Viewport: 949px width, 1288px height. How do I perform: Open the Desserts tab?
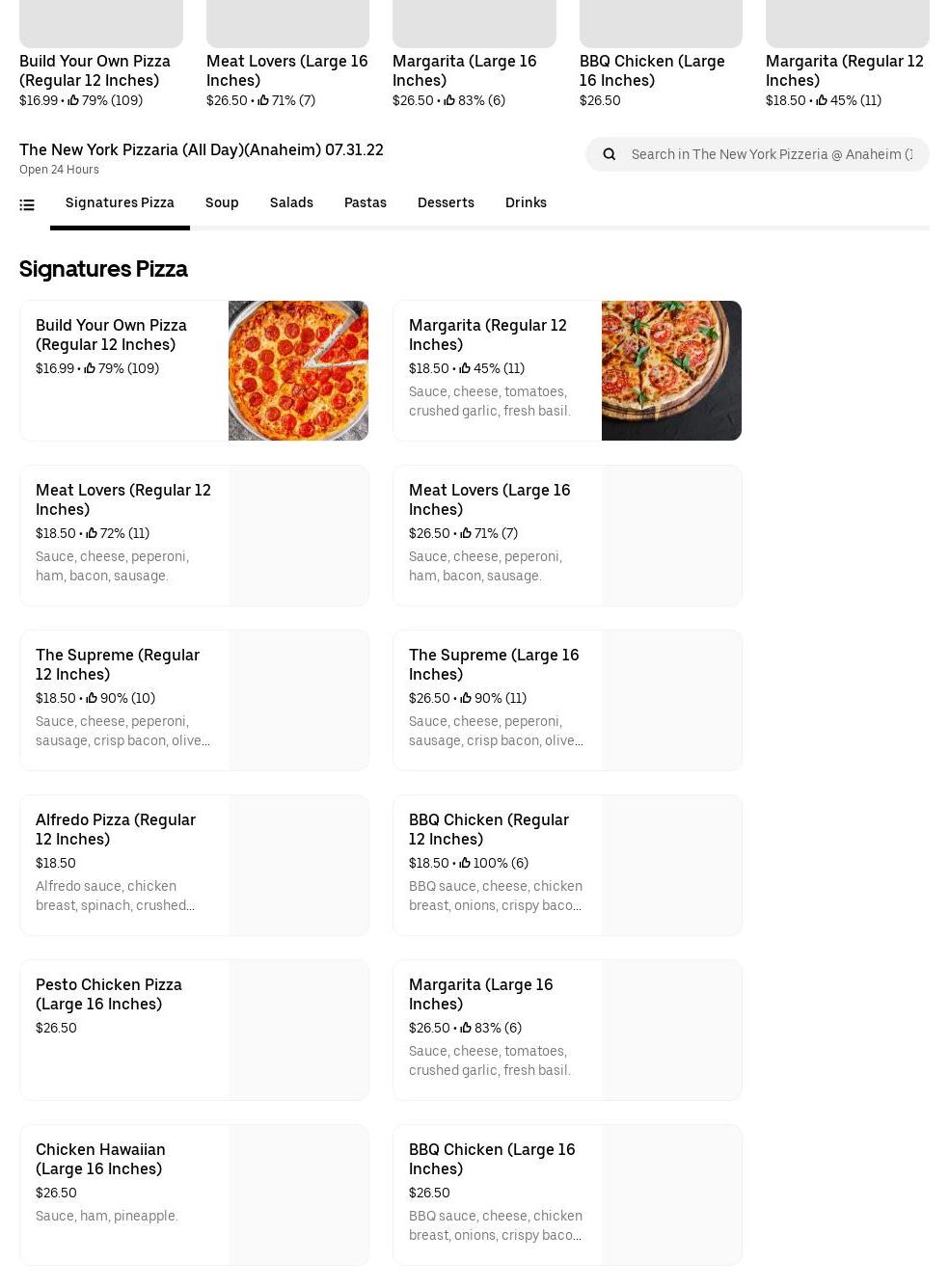point(446,202)
